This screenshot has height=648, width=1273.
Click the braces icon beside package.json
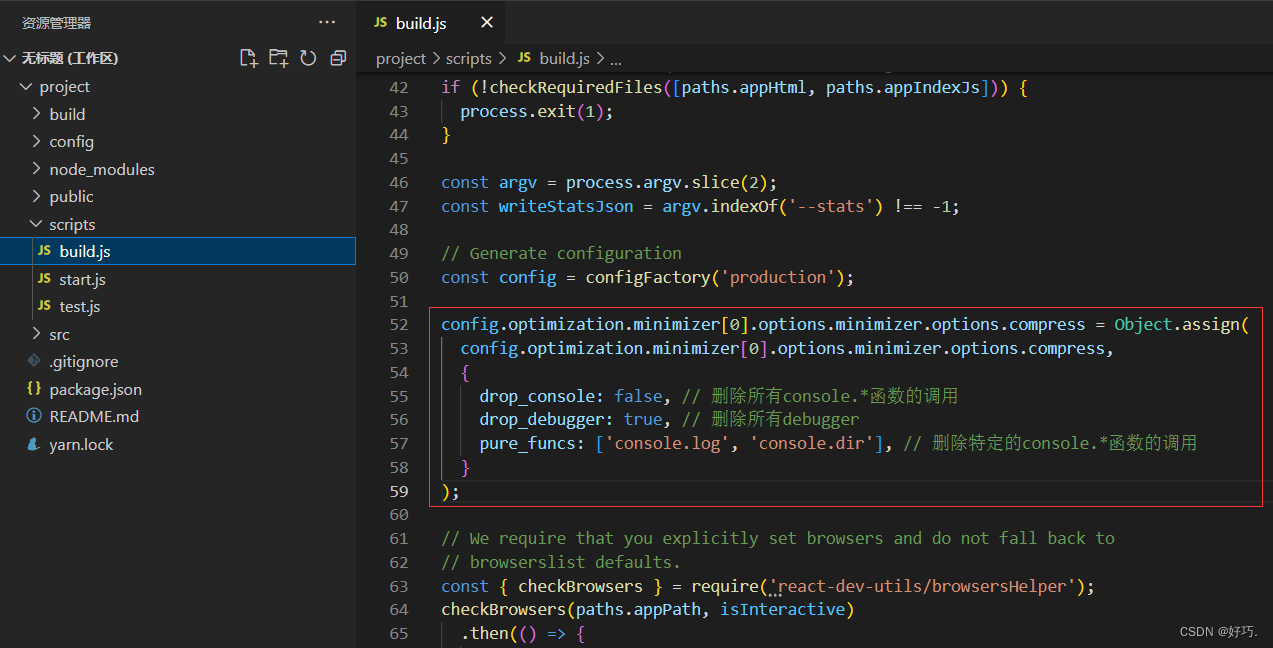(34, 389)
